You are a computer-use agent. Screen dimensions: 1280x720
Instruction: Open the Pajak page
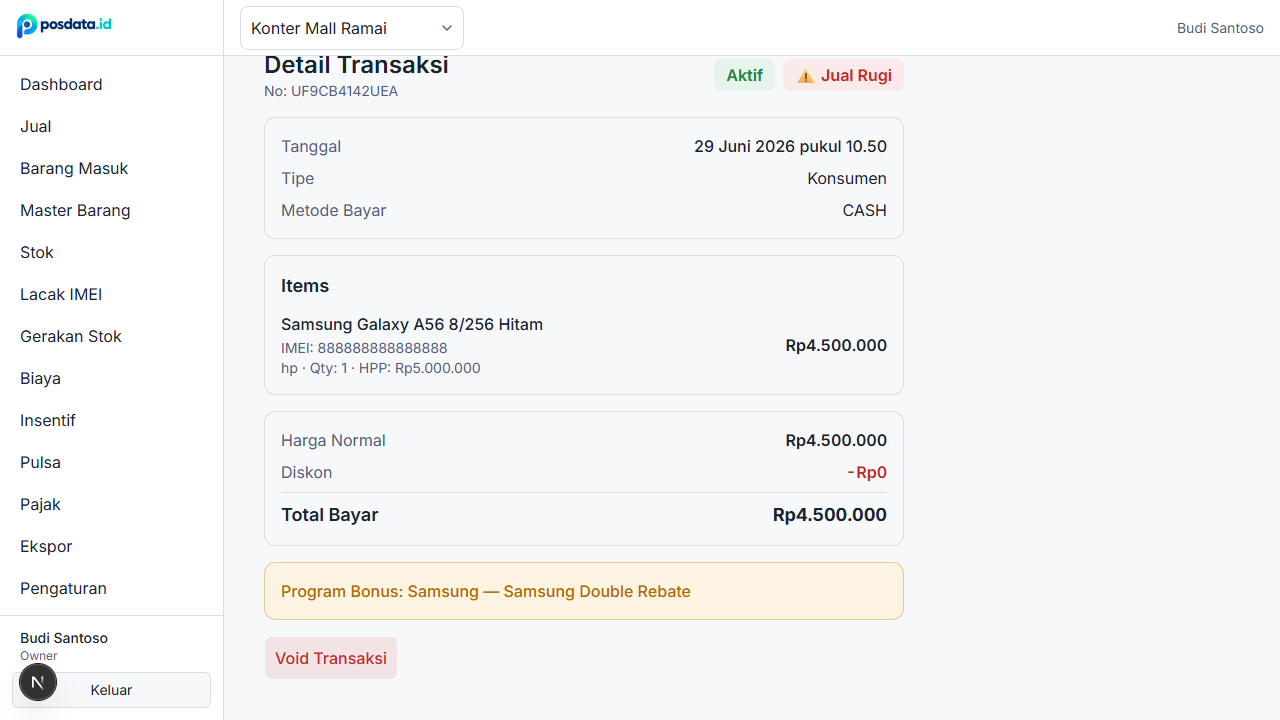pyautogui.click(x=40, y=504)
